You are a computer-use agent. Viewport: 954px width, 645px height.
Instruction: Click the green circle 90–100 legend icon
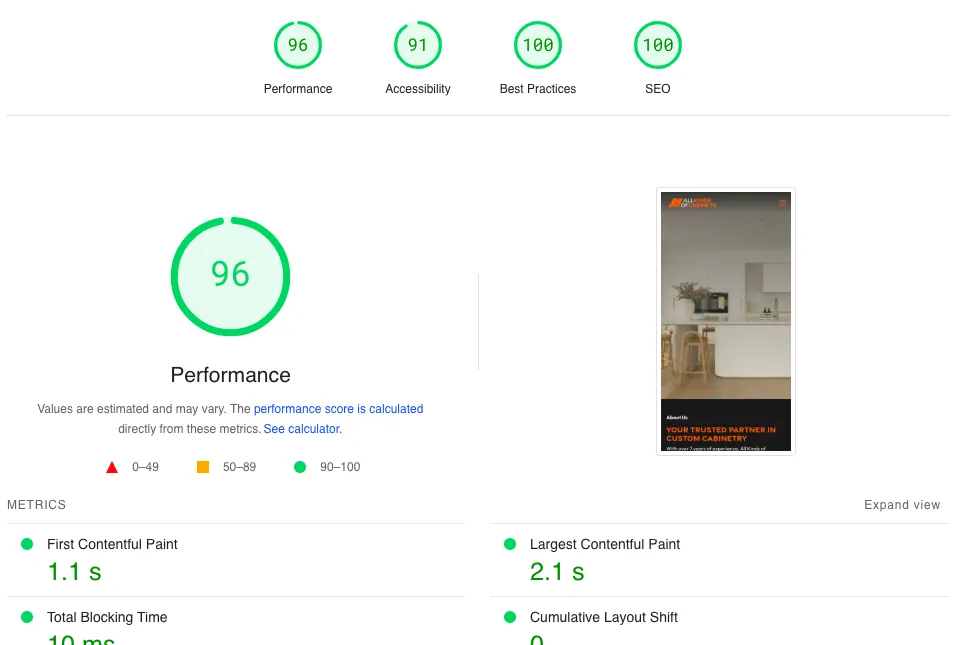(x=300, y=467)
